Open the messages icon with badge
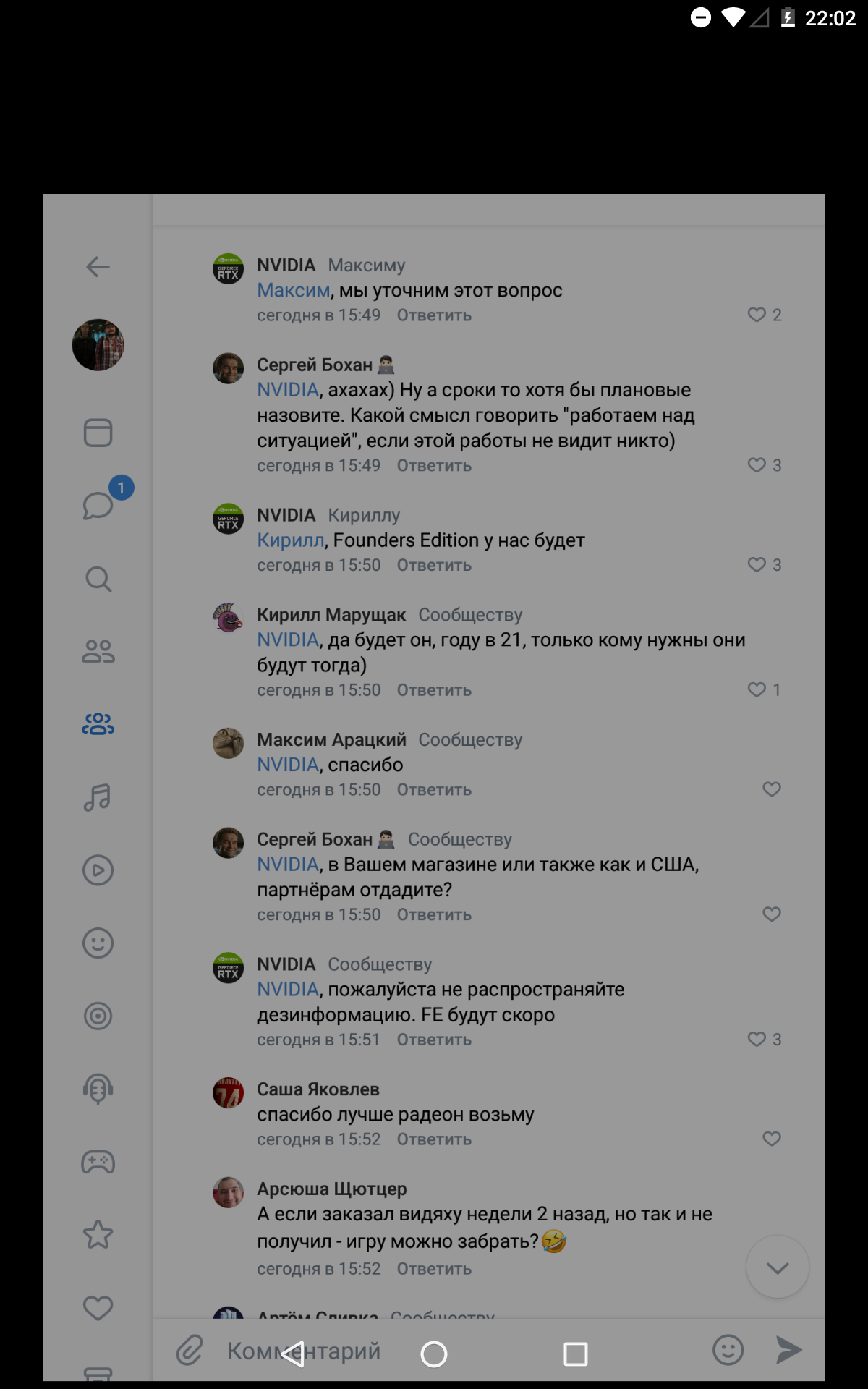 (x=99, y=505)
